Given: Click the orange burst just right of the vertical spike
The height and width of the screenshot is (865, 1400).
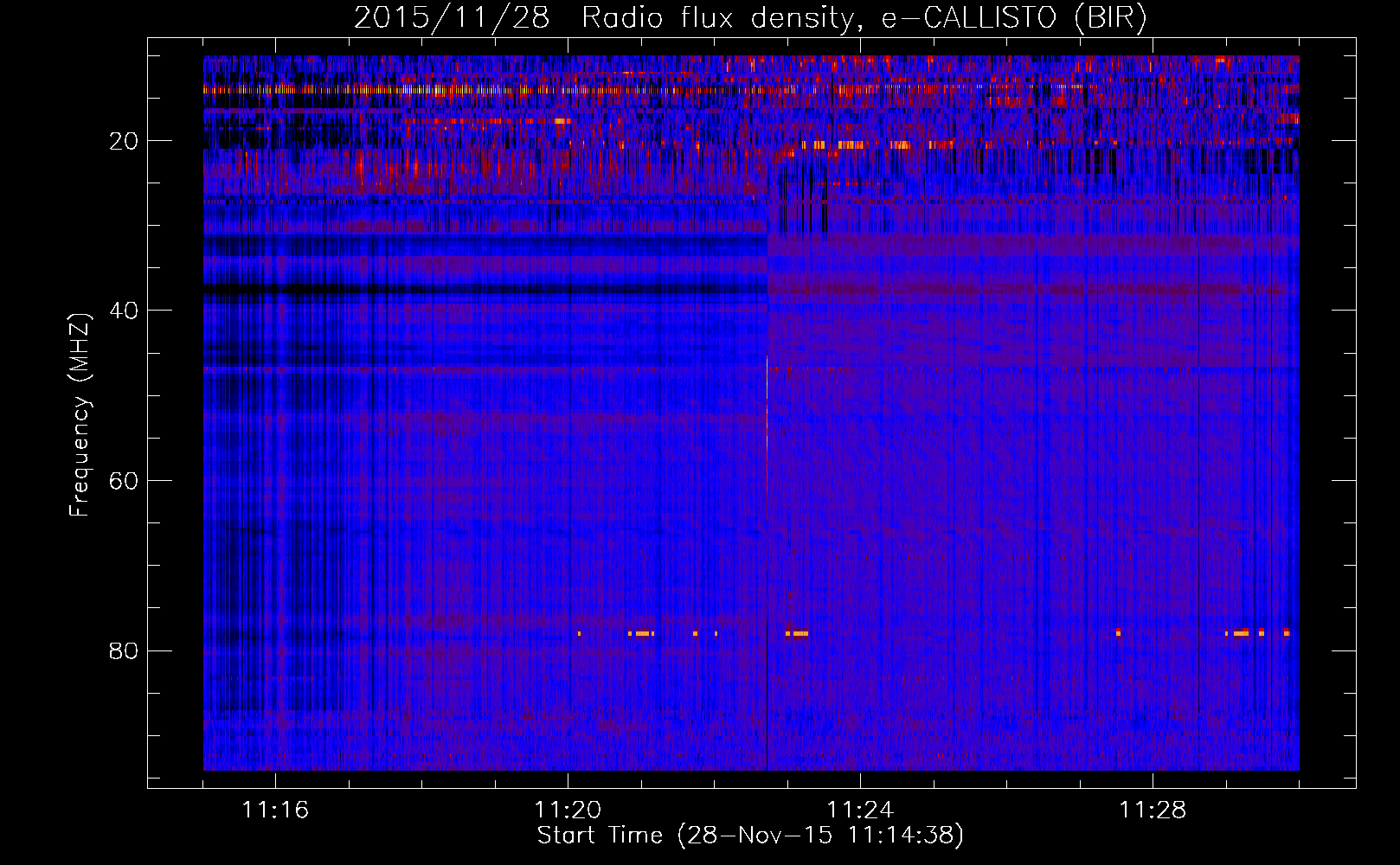Looking at the screenshot, I should (x=797, y=633).
